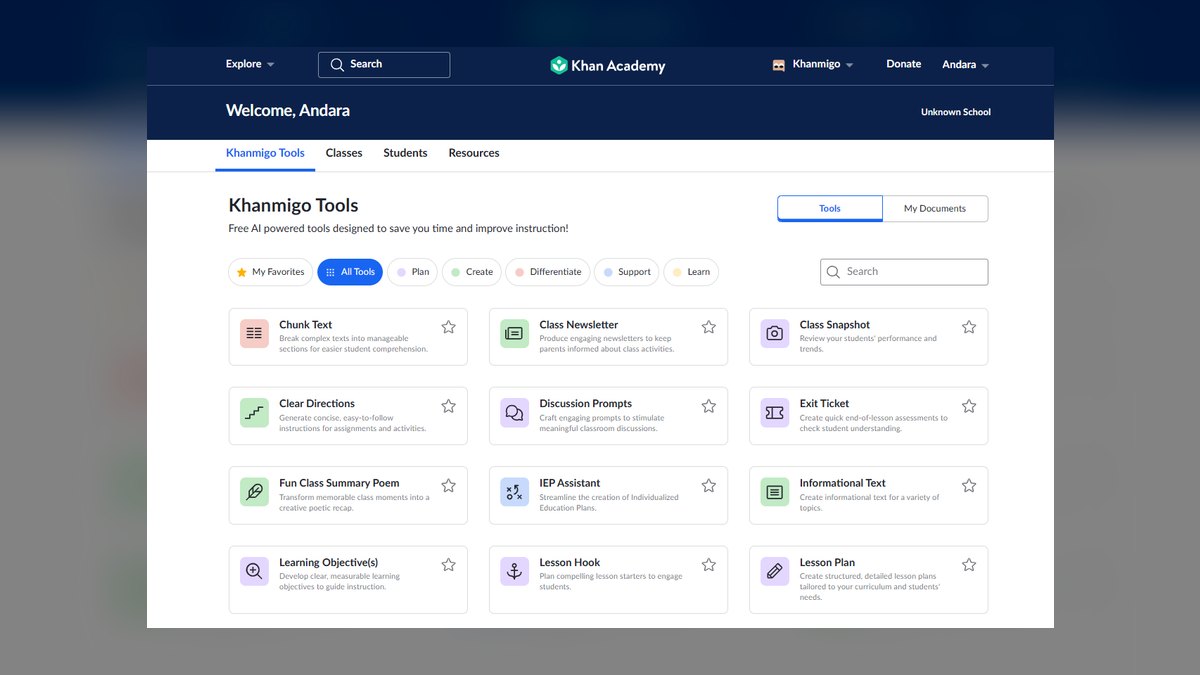Click the Clear Directions stairs icon
The image size is (1200, 675).
coord(254,412)
